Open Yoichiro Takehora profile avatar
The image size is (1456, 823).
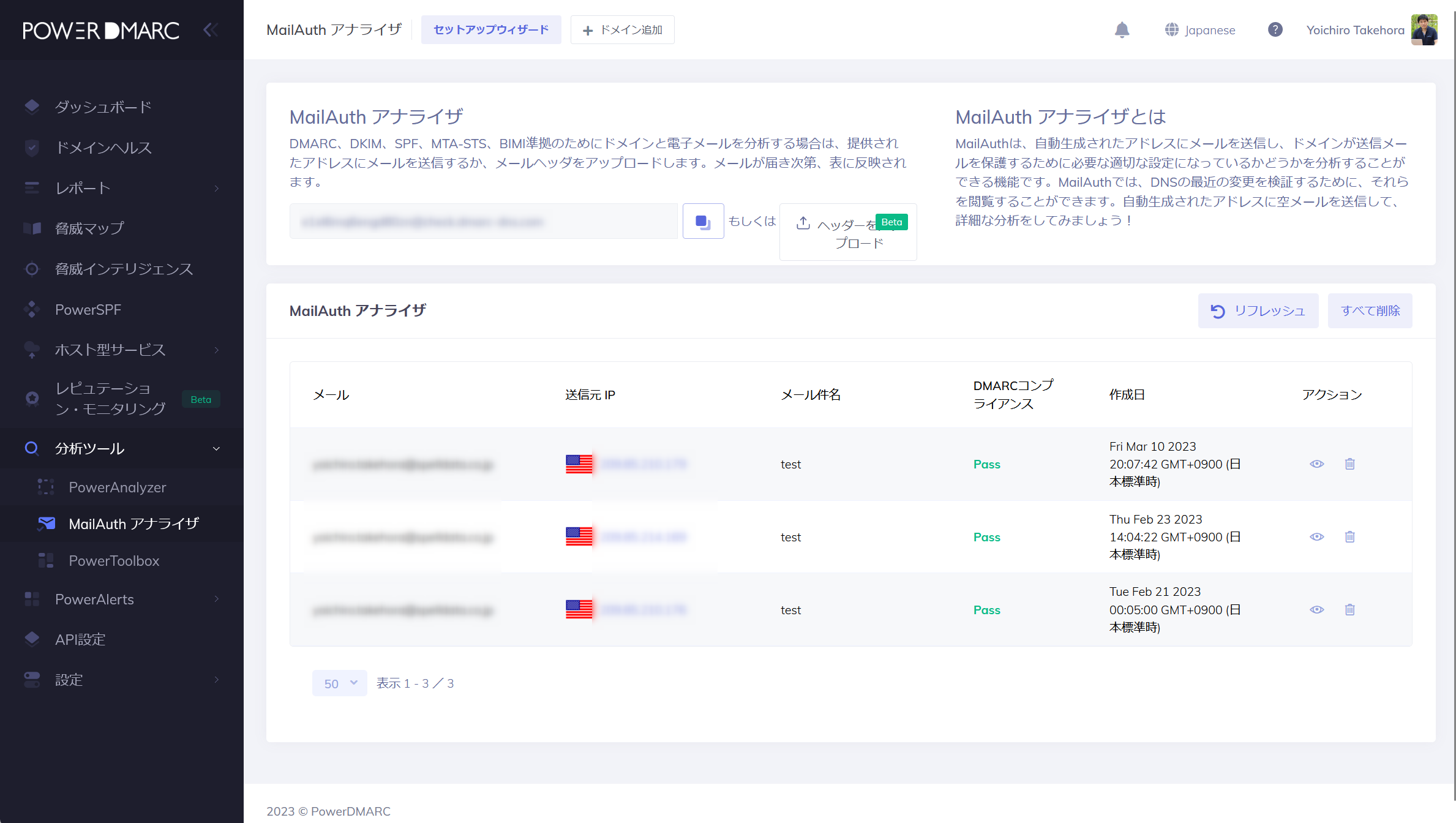(1424, 30)
